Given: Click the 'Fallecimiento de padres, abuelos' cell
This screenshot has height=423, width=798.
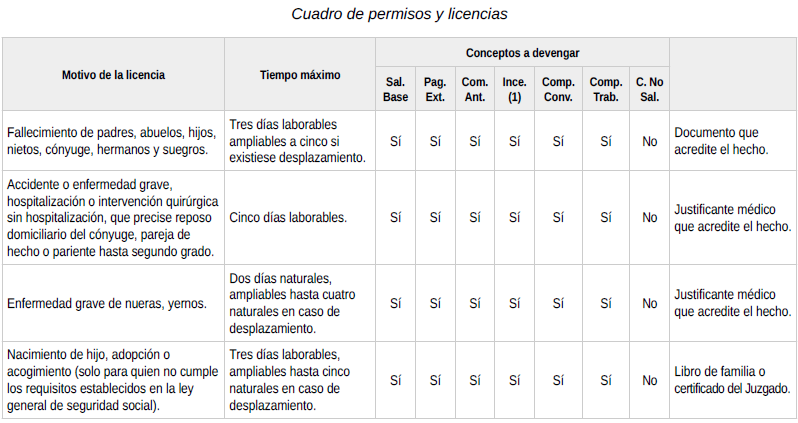Looking at the screenshot, I should [x=112, y=141].
